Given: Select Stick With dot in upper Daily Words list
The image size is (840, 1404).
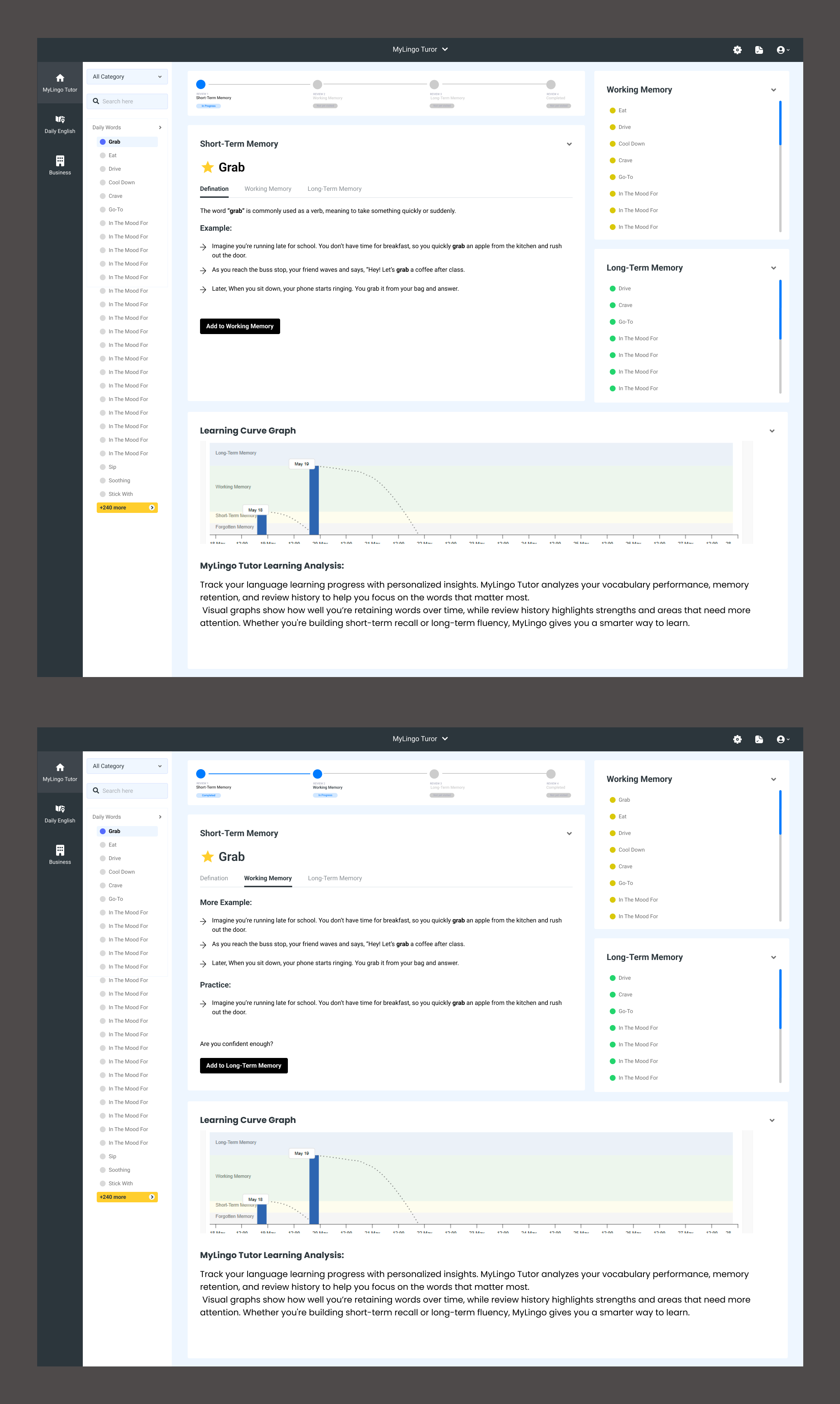Looking at the screenshot, I should point(103,494).
